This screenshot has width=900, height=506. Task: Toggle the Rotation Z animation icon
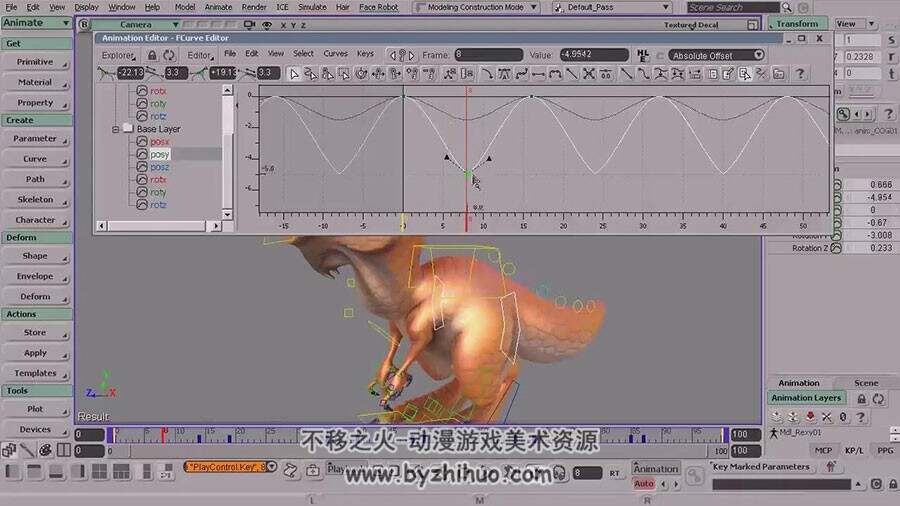(836, 248)
